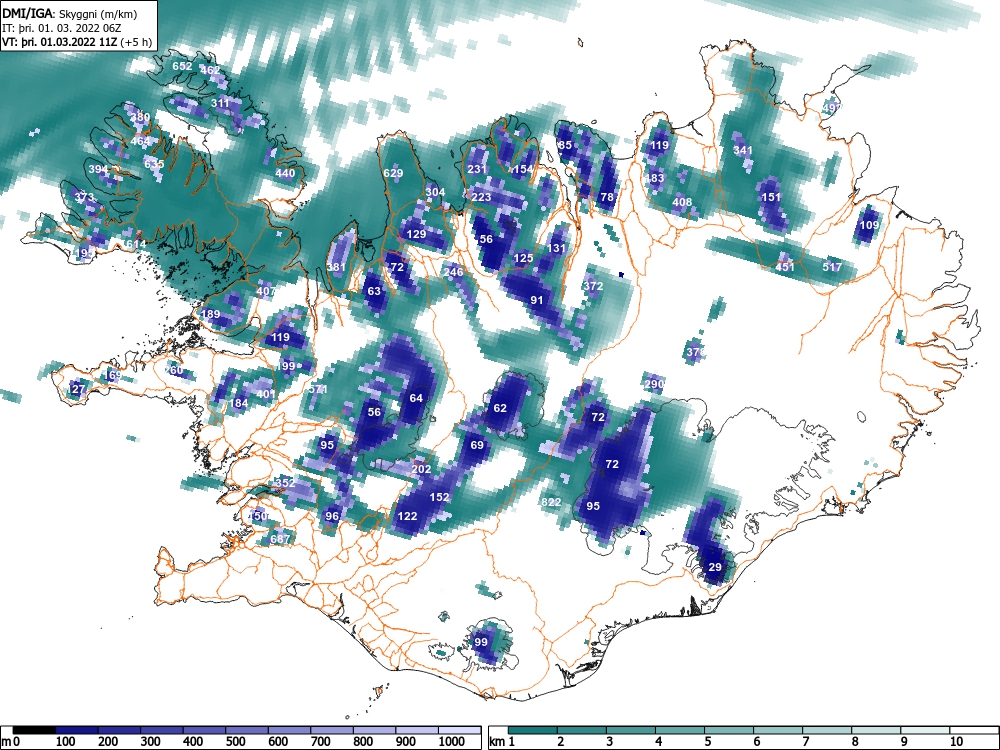Click the '500' label on meter legend

click(235, 741)
